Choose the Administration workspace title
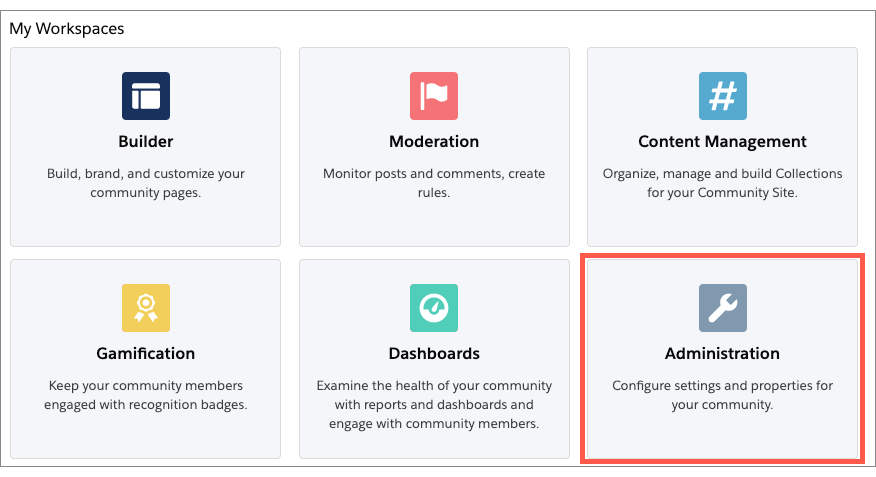The height and width of the screenshot is (477, 876). (722, 354)
